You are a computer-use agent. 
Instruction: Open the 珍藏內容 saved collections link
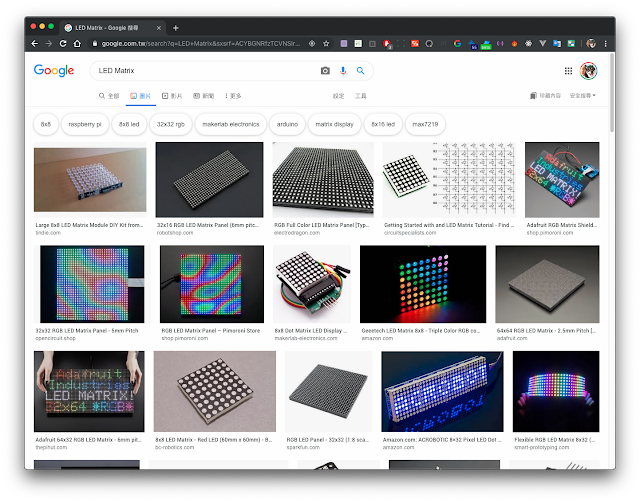click(545, 96)
